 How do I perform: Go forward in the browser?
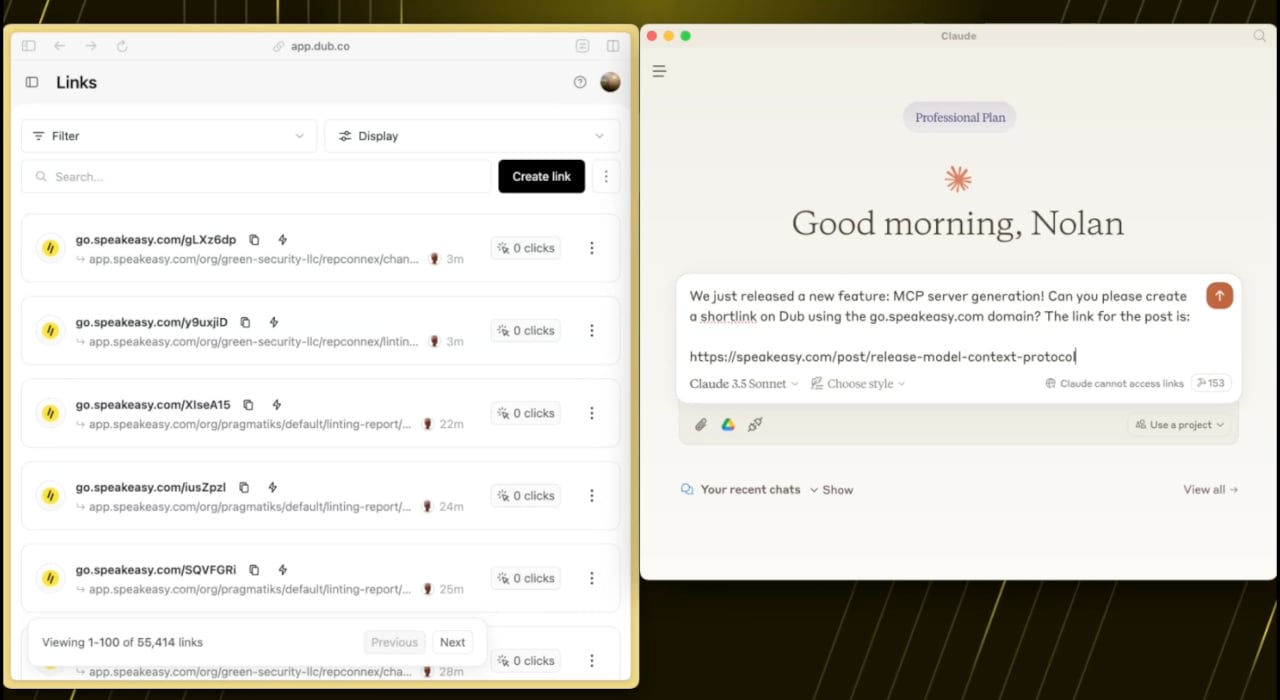click(91, 46)
